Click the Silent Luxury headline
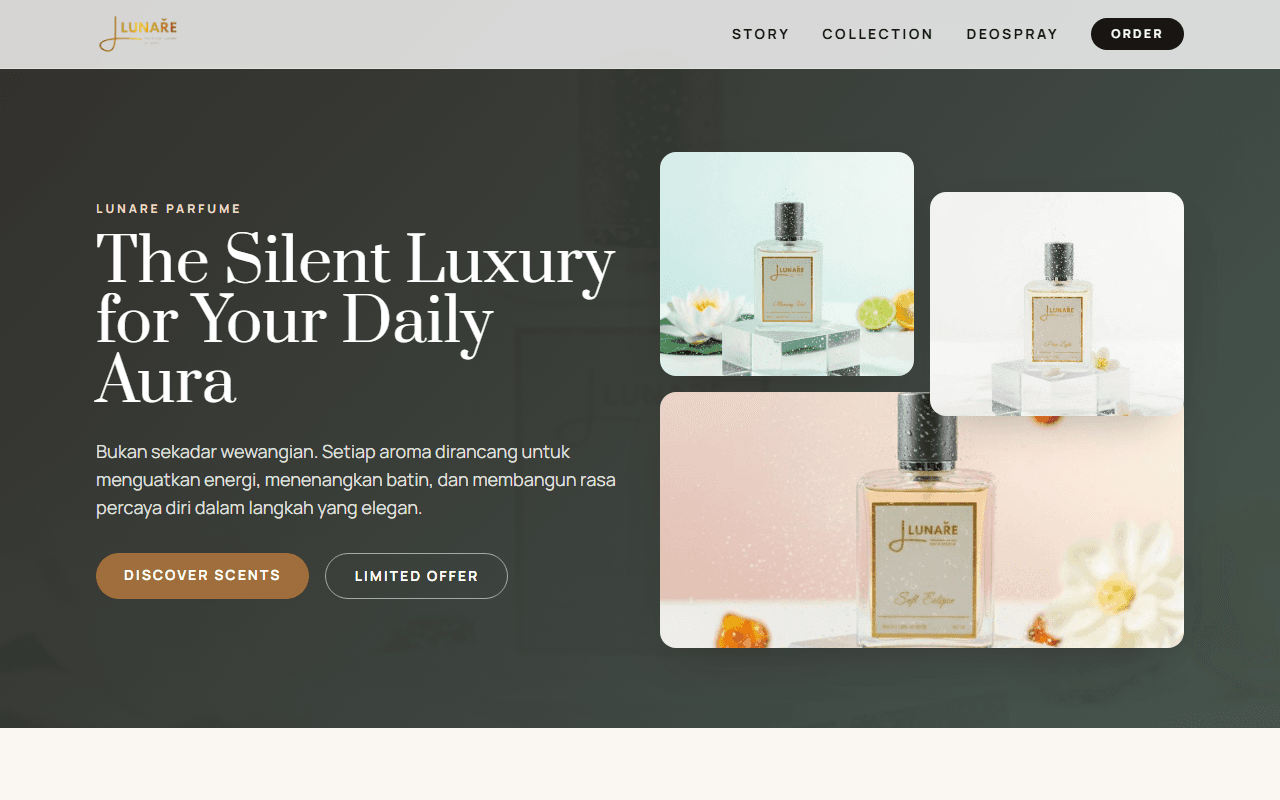Screen dimensions: 1280x800 [x=355, y=318]
